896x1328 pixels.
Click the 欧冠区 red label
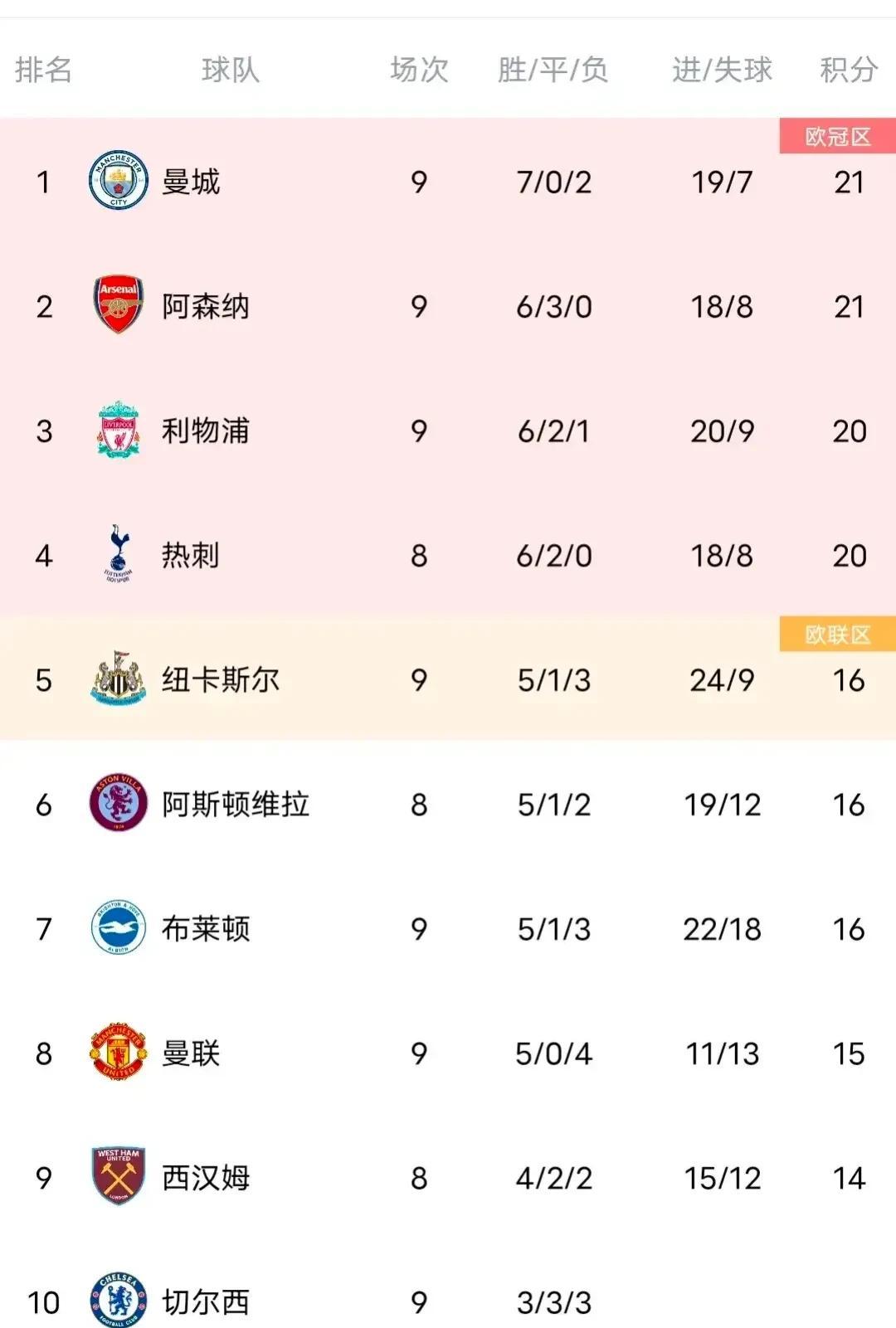tap(837, 137)
